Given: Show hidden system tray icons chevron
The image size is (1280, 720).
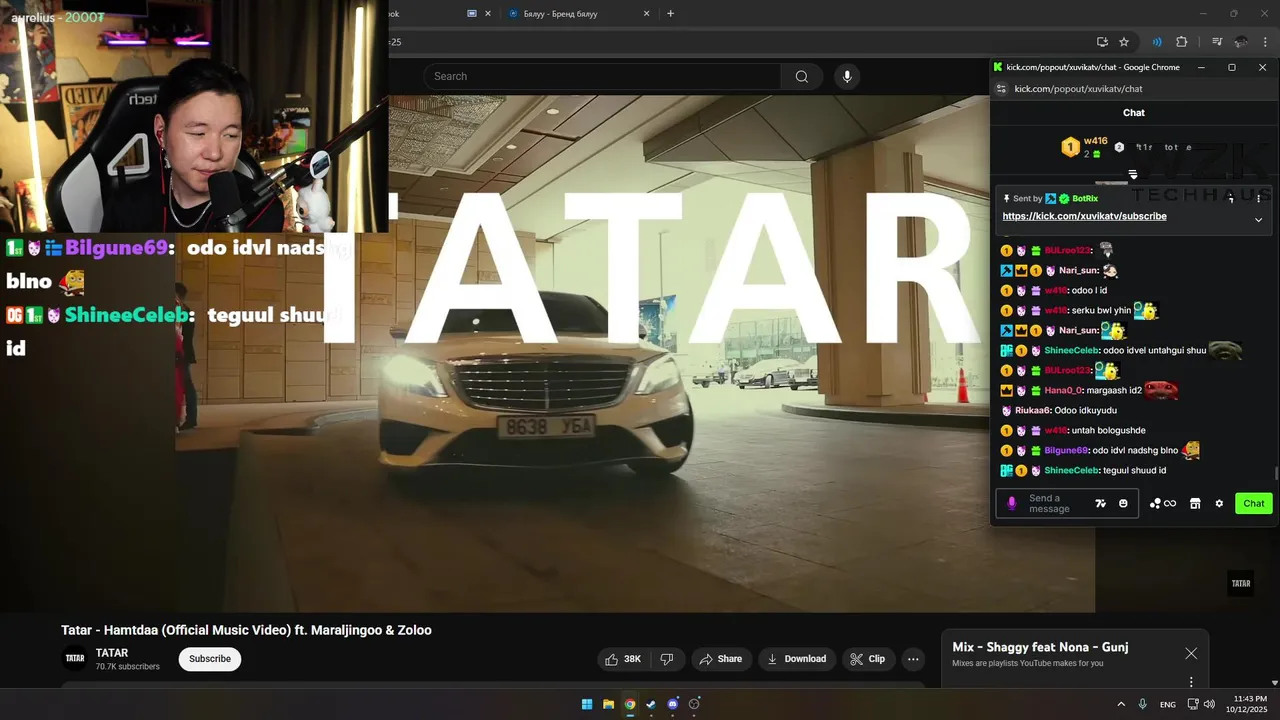Looking at the screenshot, I should 1121,704.
